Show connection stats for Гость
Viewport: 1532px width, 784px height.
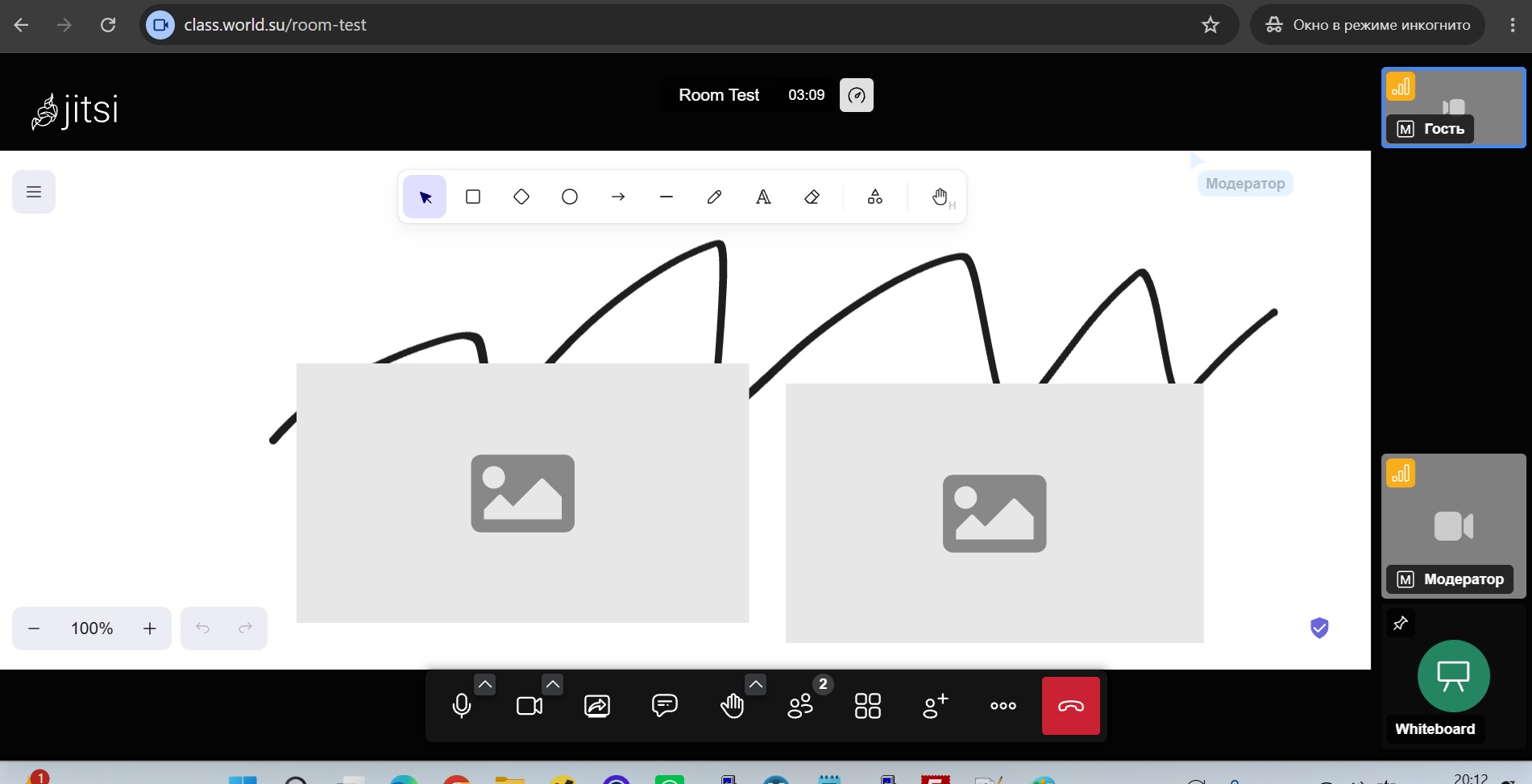pyautogui.click(x=1401, y=86)
